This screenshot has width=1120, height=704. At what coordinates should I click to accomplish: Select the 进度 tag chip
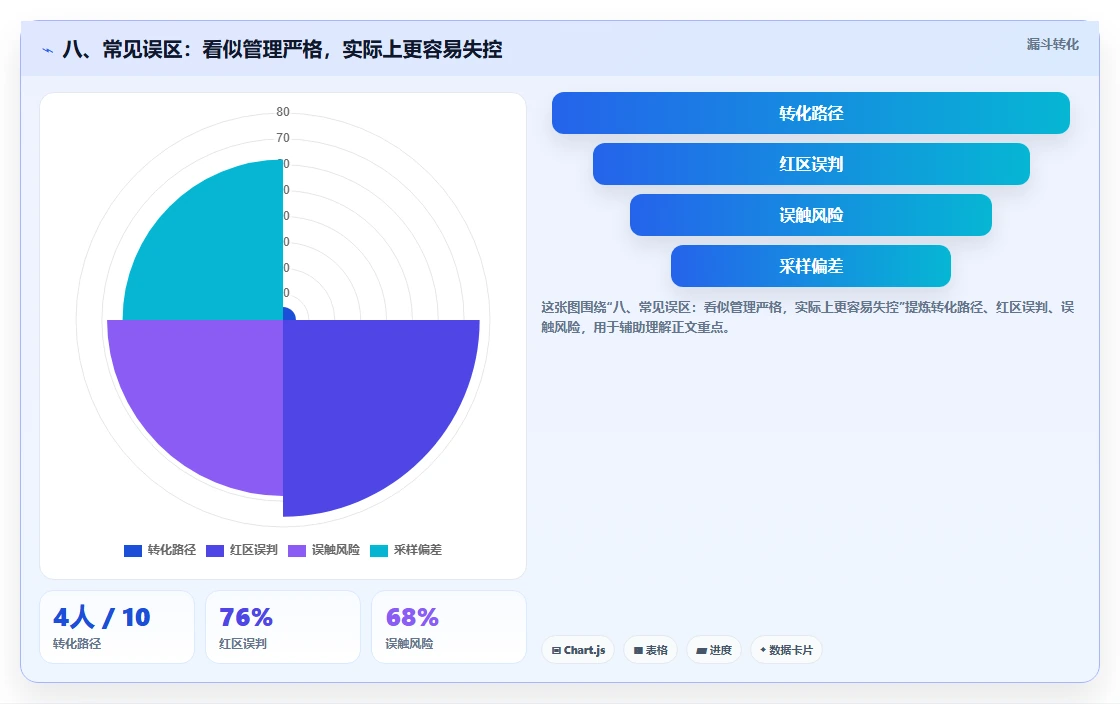pyautogui.click(x=714, y=650)
